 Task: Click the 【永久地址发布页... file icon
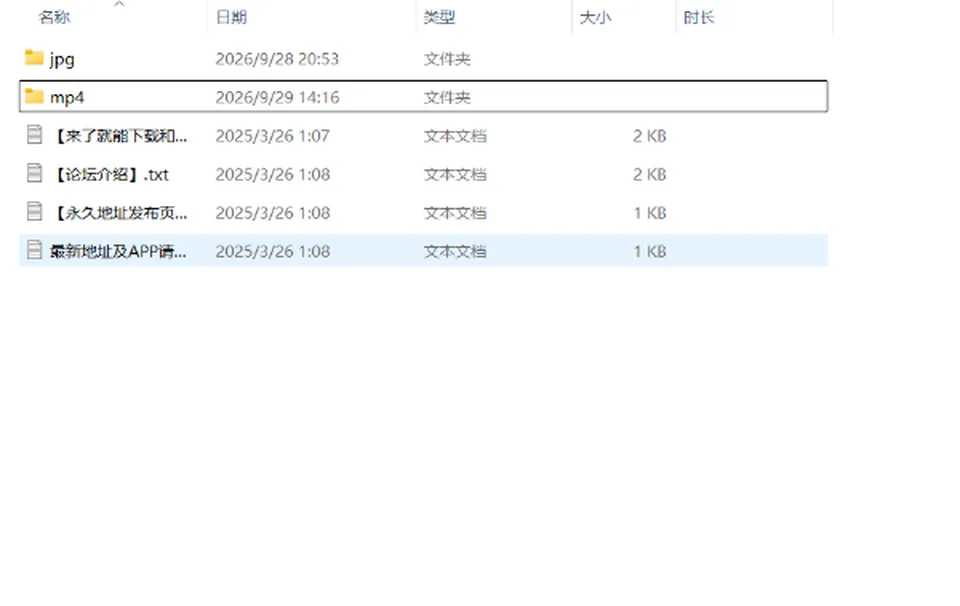click(34, 212)
